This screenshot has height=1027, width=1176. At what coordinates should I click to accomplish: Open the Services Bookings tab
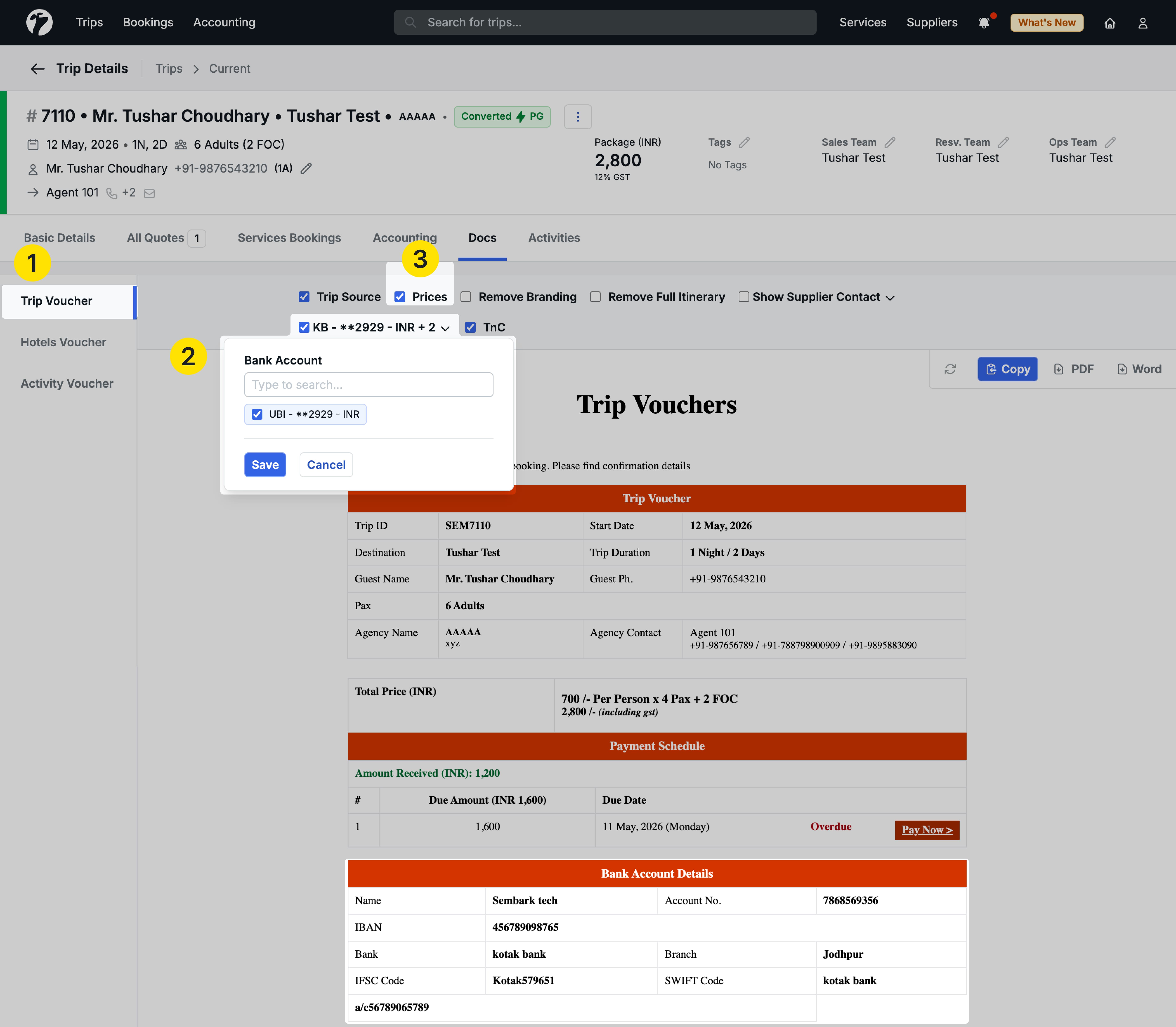point(289,238)
